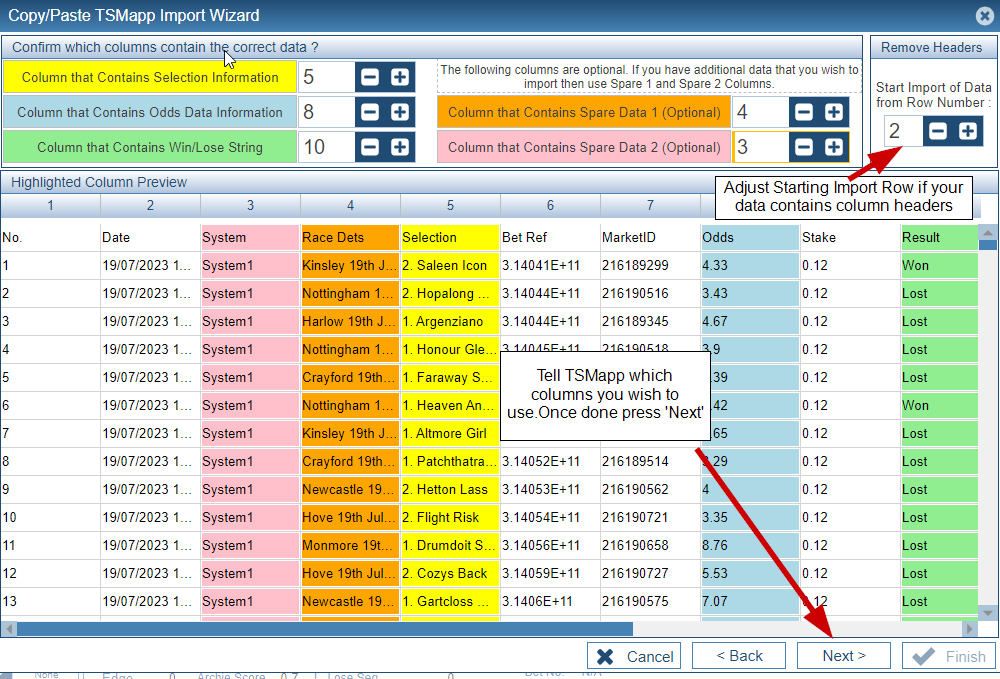Increase the Spare Data 1 column number
The height and width of the screenshot is (679, 1000).
point(834,112)
